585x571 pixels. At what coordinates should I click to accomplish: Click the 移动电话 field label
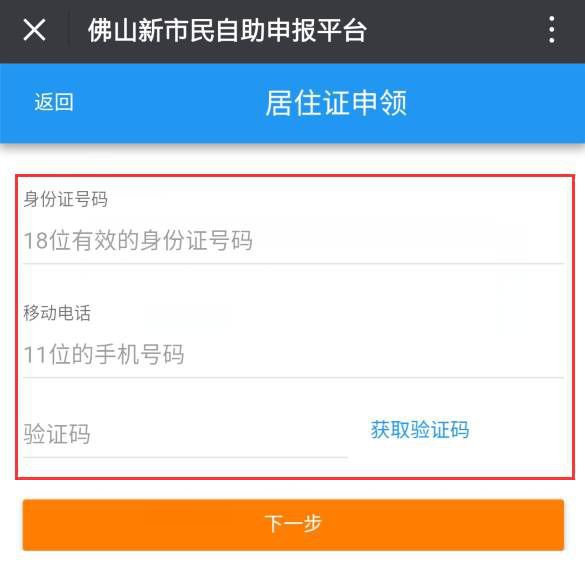[x=57, y=312]
